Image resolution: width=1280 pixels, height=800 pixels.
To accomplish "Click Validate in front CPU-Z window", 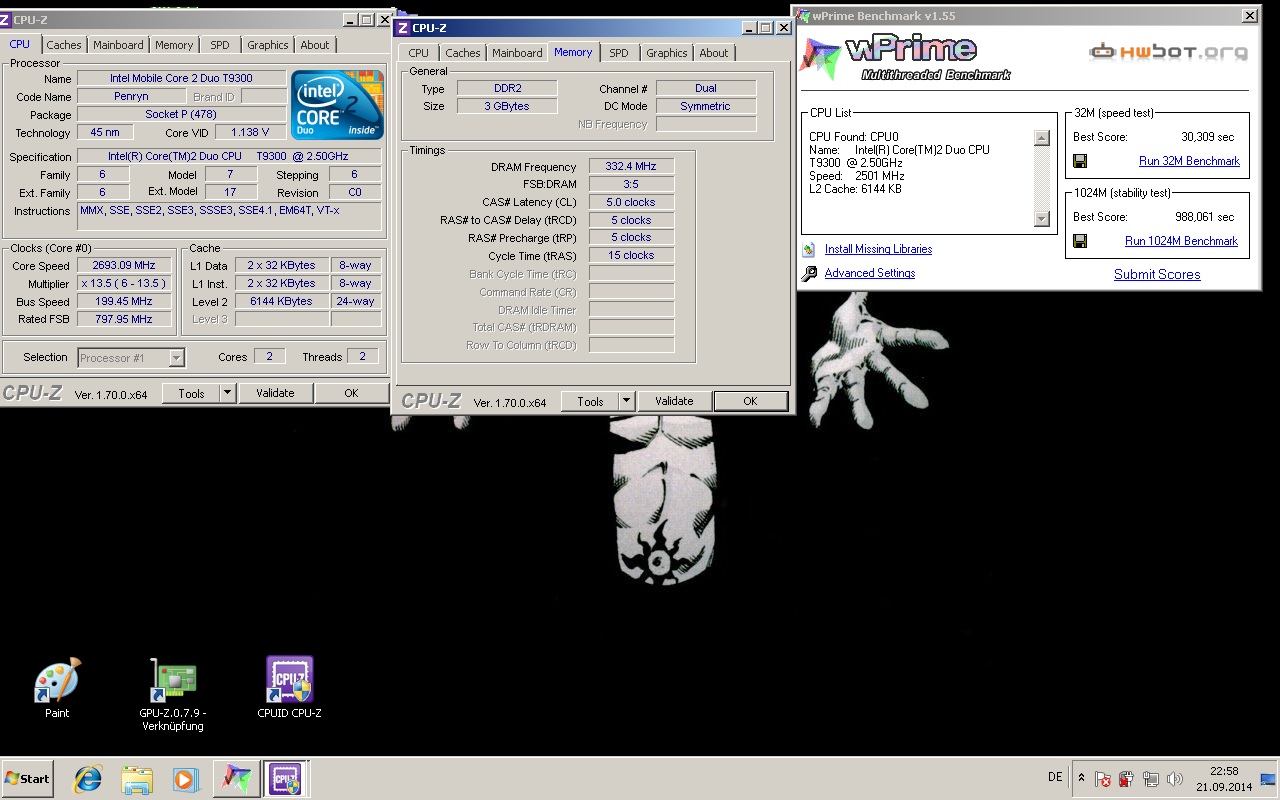I will [x=674, y=401].
